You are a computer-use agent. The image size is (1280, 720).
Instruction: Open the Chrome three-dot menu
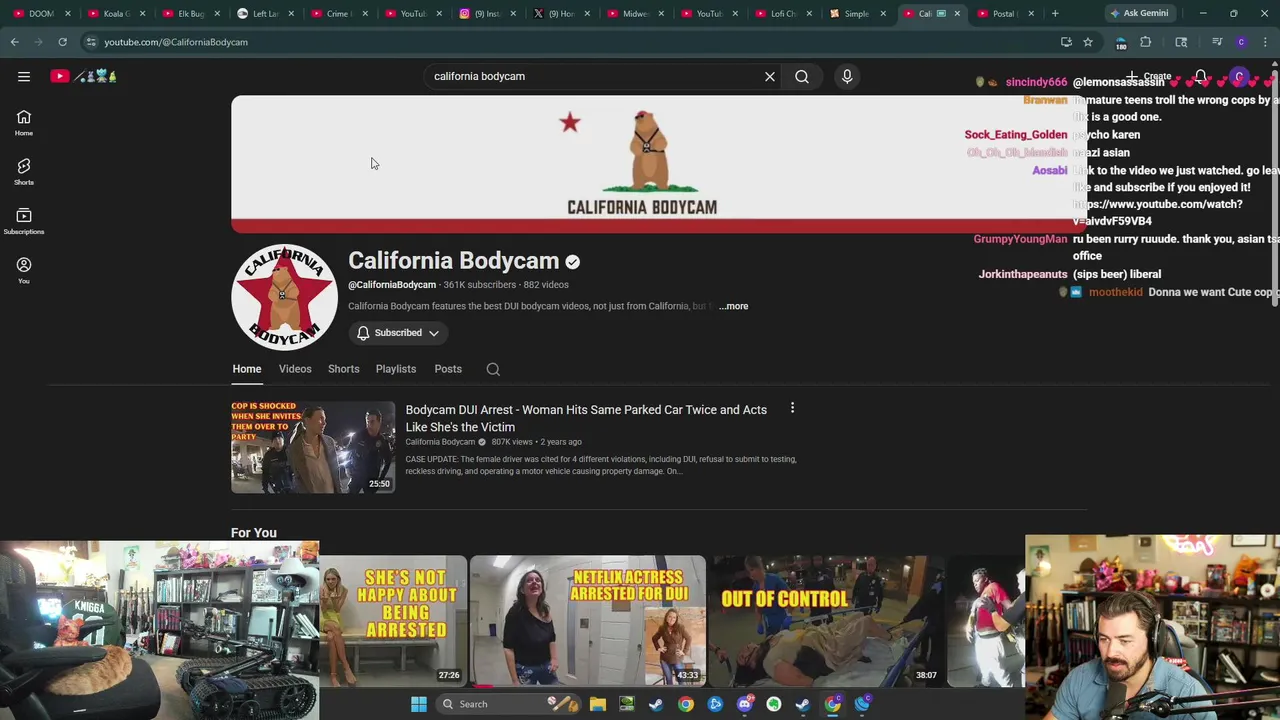pos(1265,42)
